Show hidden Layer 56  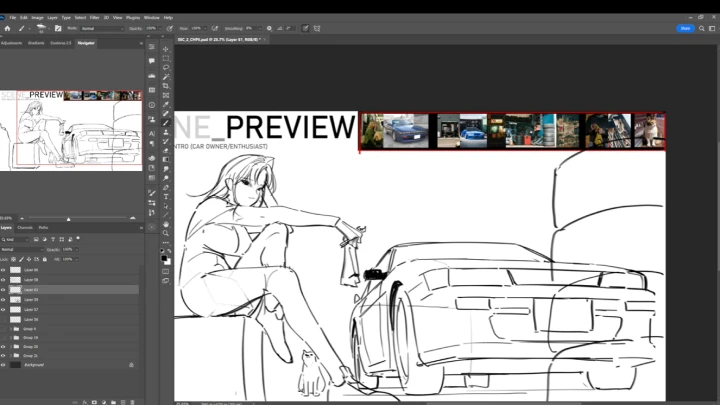click(x=3, y=319)
